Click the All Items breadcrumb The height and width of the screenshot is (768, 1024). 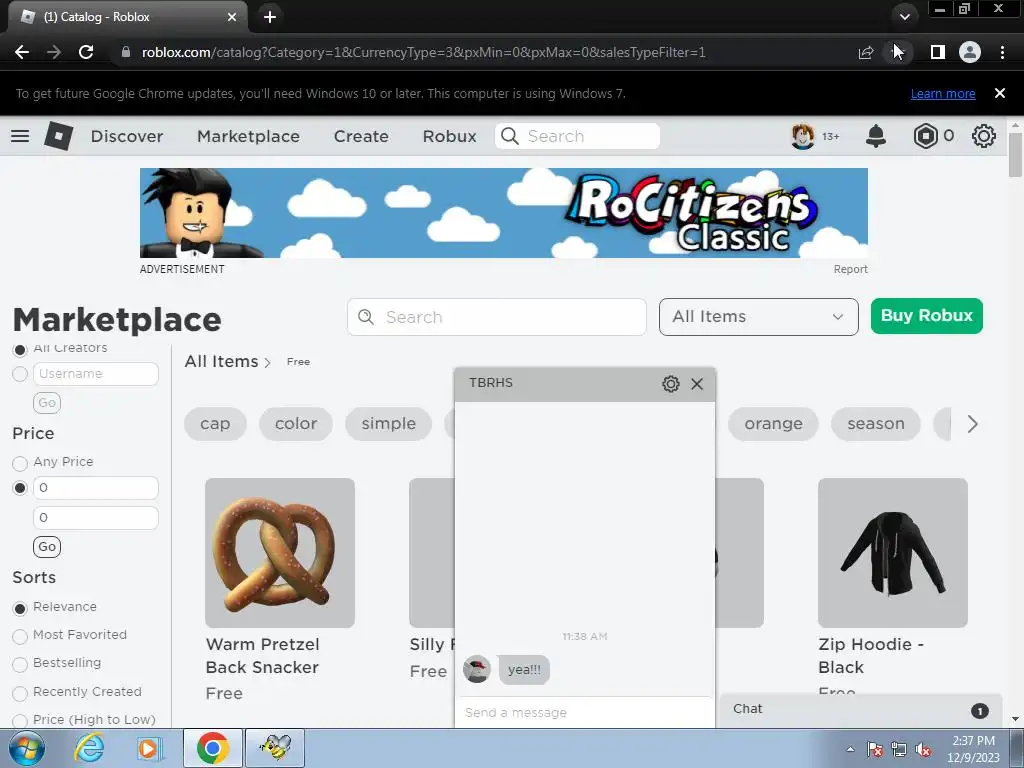tap(221, 361)
